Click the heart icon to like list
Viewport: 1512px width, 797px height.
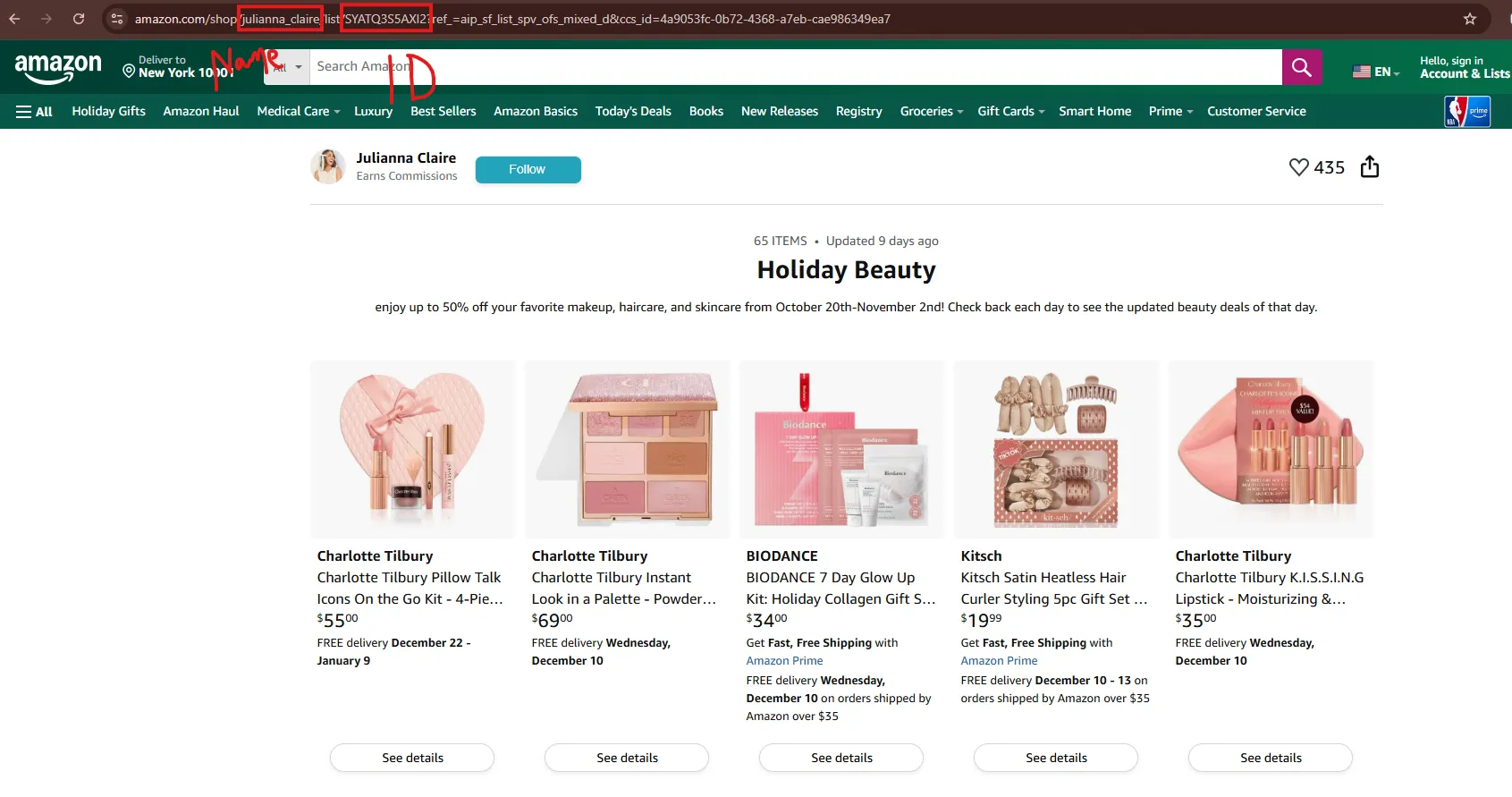click(x=1298, y=167)
